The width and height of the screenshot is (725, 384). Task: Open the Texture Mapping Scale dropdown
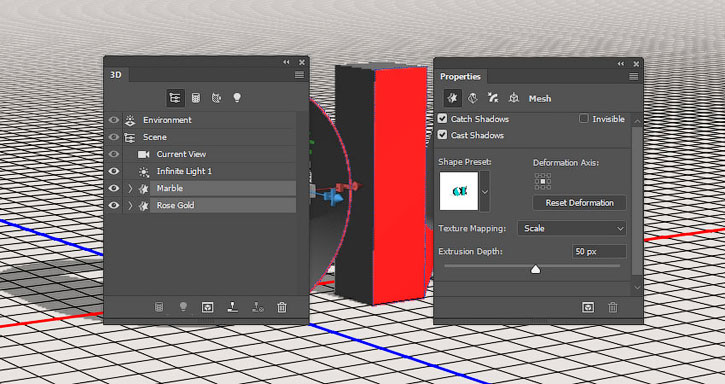(571, 229)
